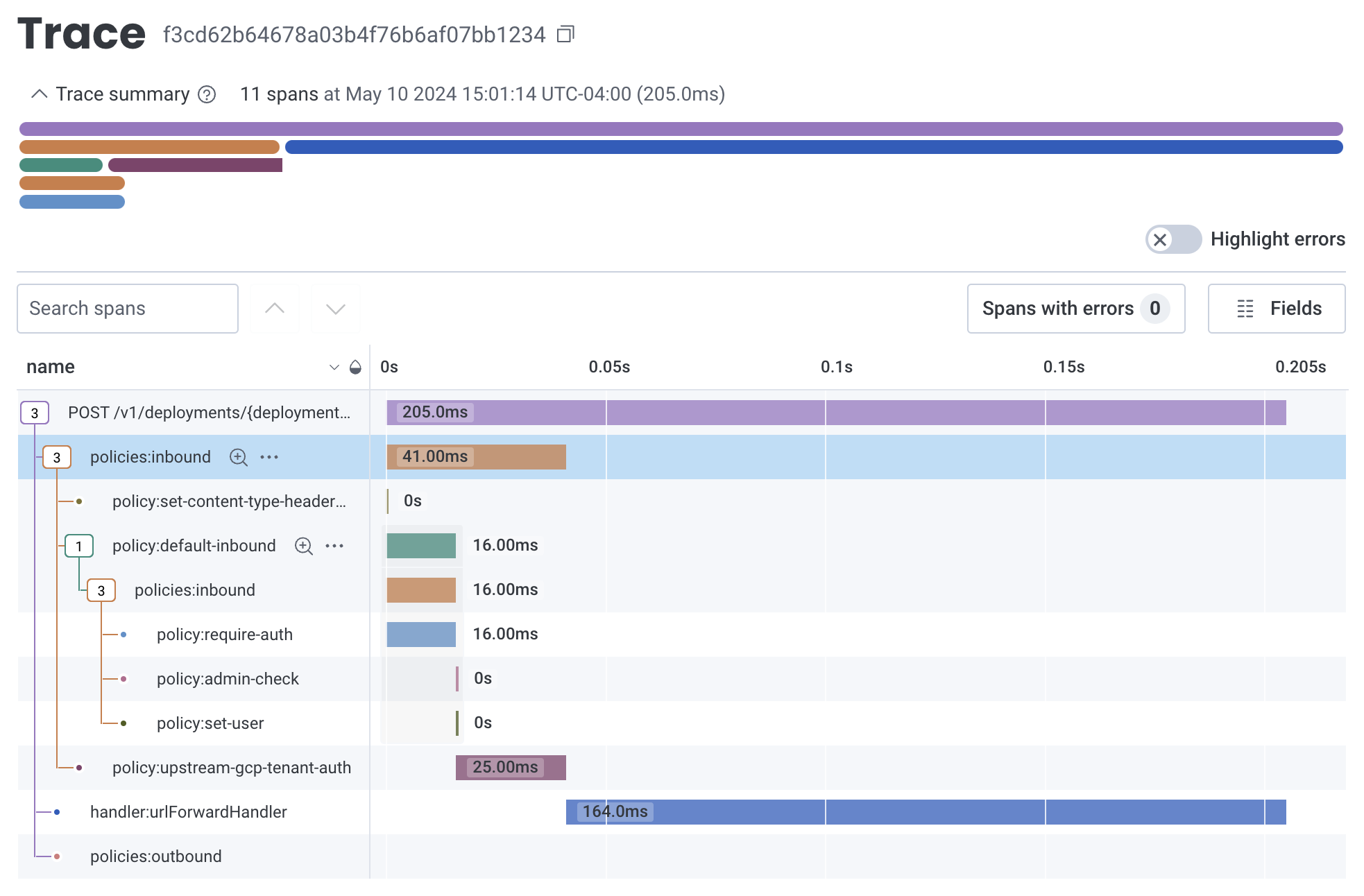Viewport: 1364px width, 896px height.
Task: Go to next search result arrow
Action: point(336,309)
